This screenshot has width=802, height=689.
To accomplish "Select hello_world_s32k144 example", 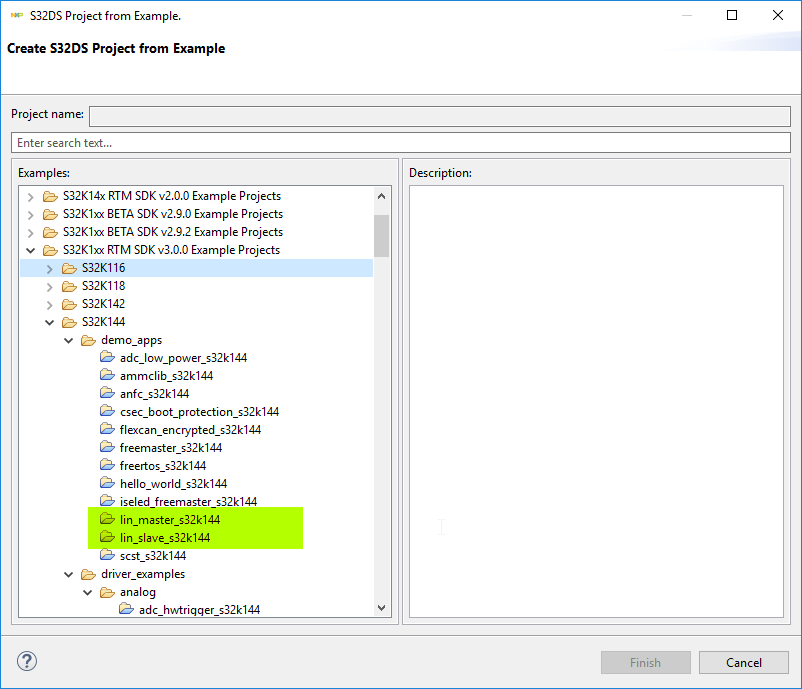I will coord(173,484).
